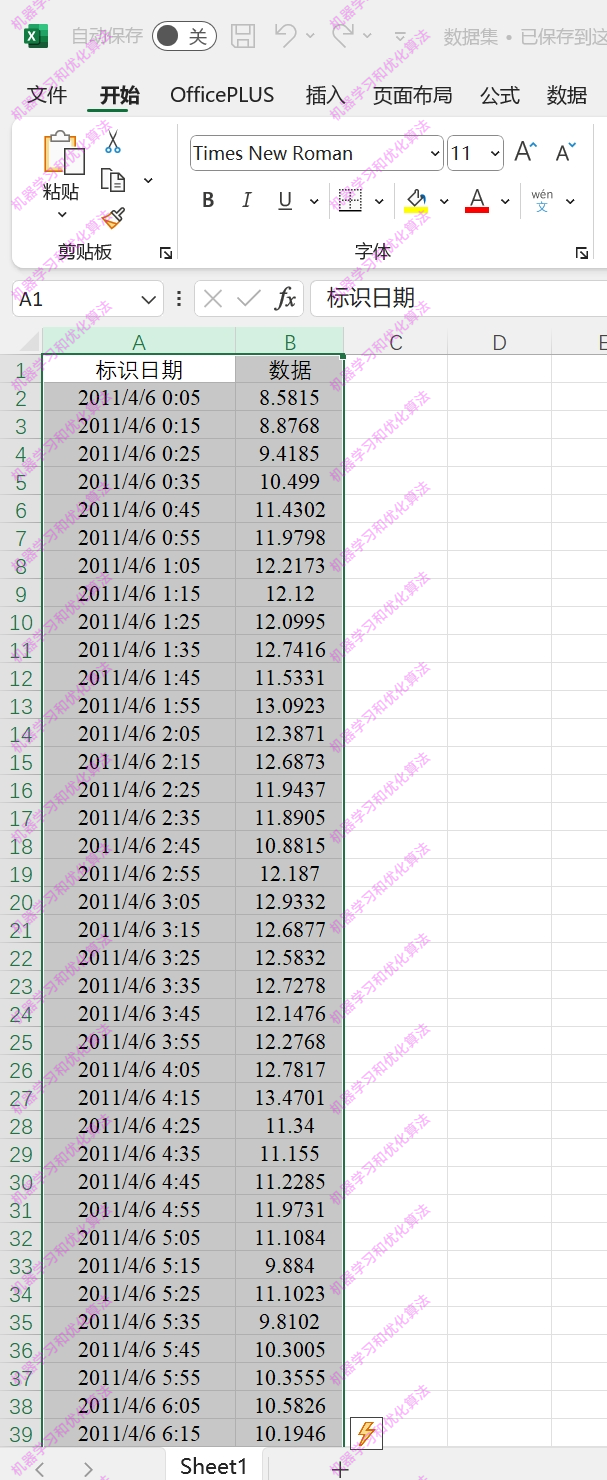This screenshot has width=607, height=1480.
Task: Click the Undo arrow icon
Action: 285,34
